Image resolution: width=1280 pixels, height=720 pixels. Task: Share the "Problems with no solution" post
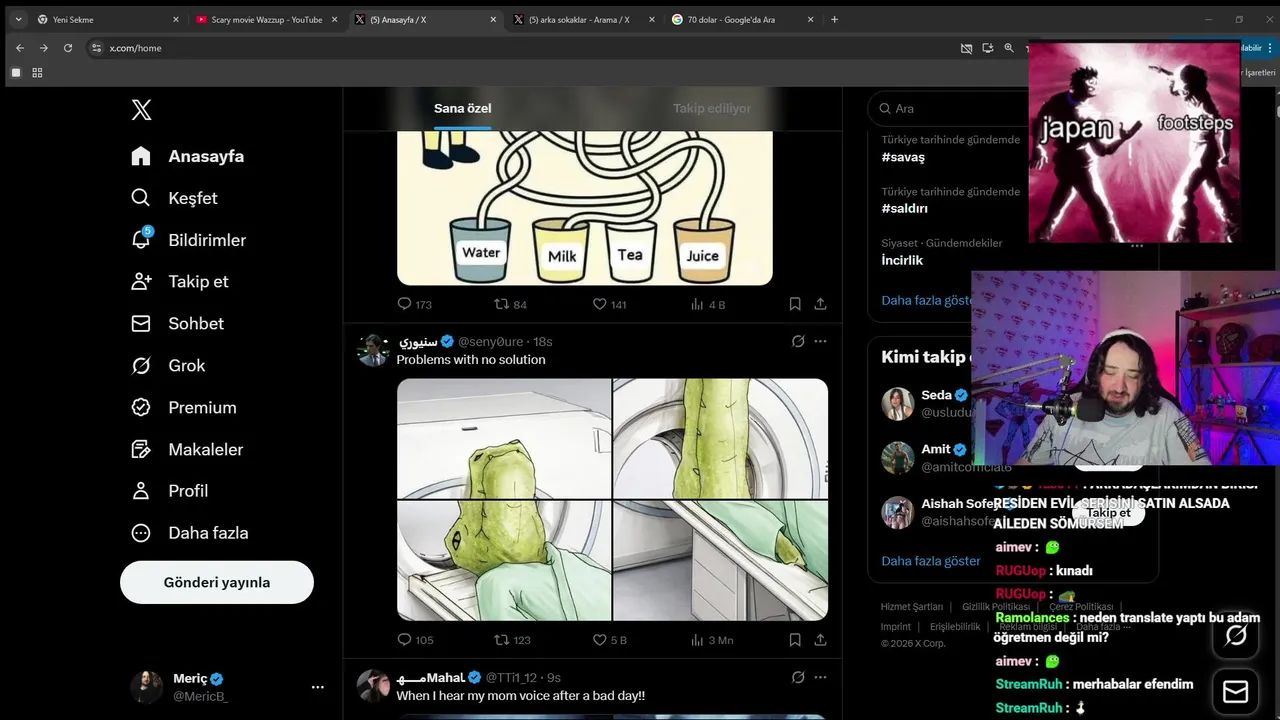pyautogui.click(x=820, y=640)
